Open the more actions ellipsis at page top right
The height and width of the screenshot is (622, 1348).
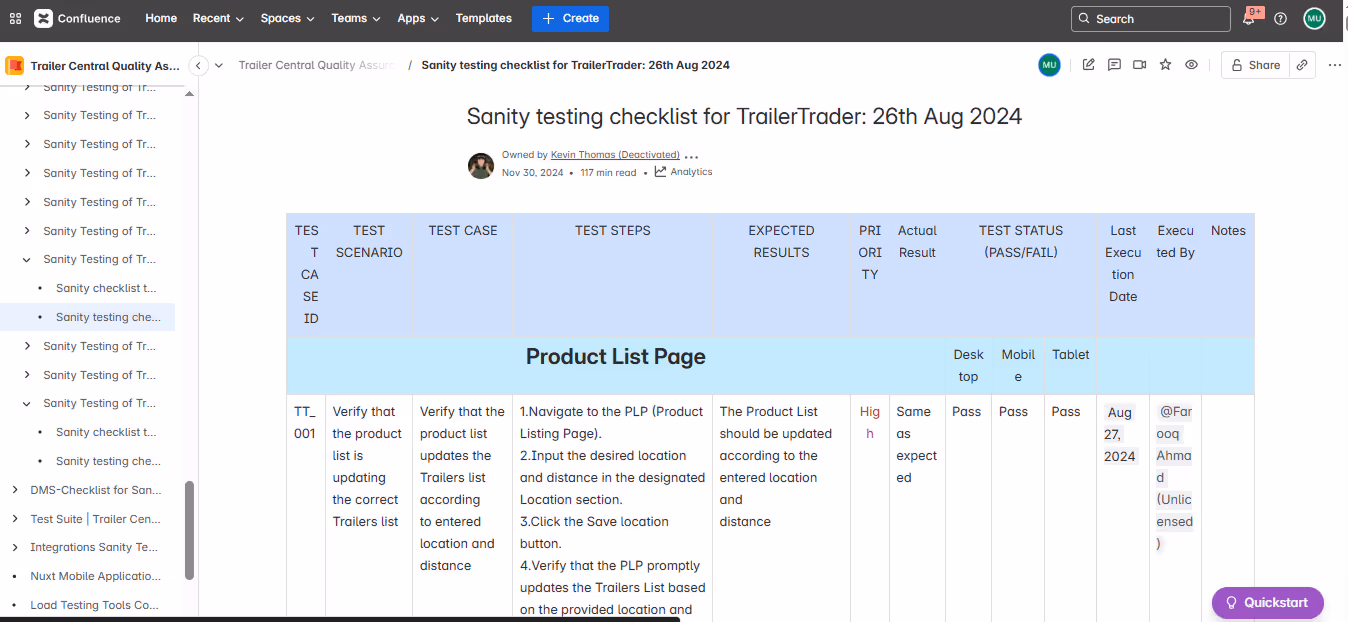[x=1334, y=65]
